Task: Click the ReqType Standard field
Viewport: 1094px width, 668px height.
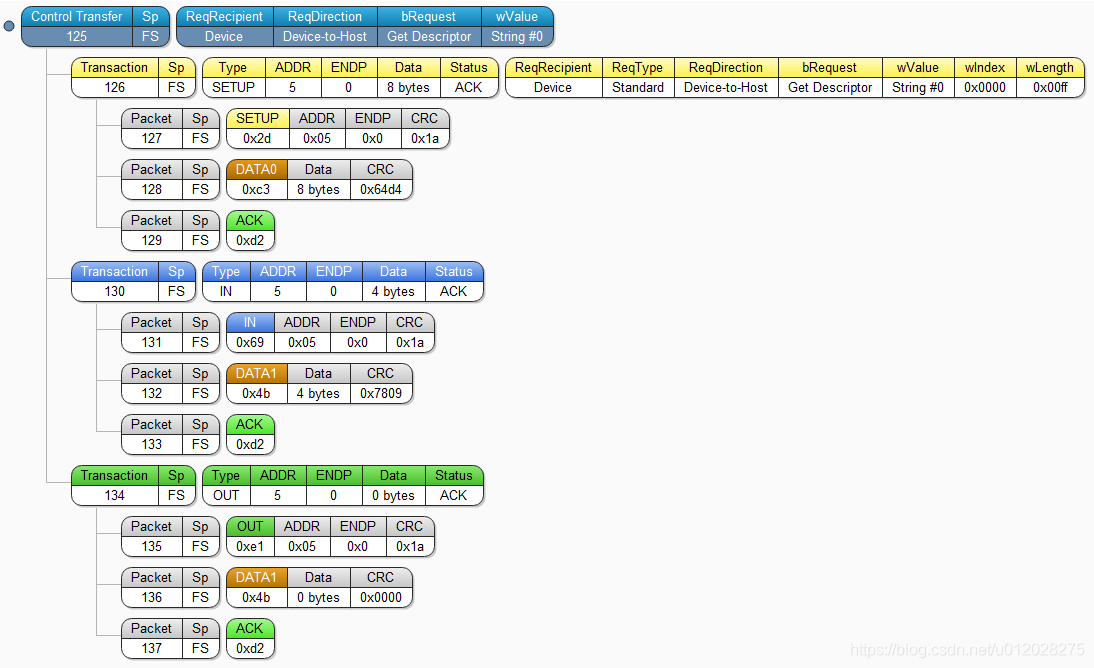Action: (638, 77)
